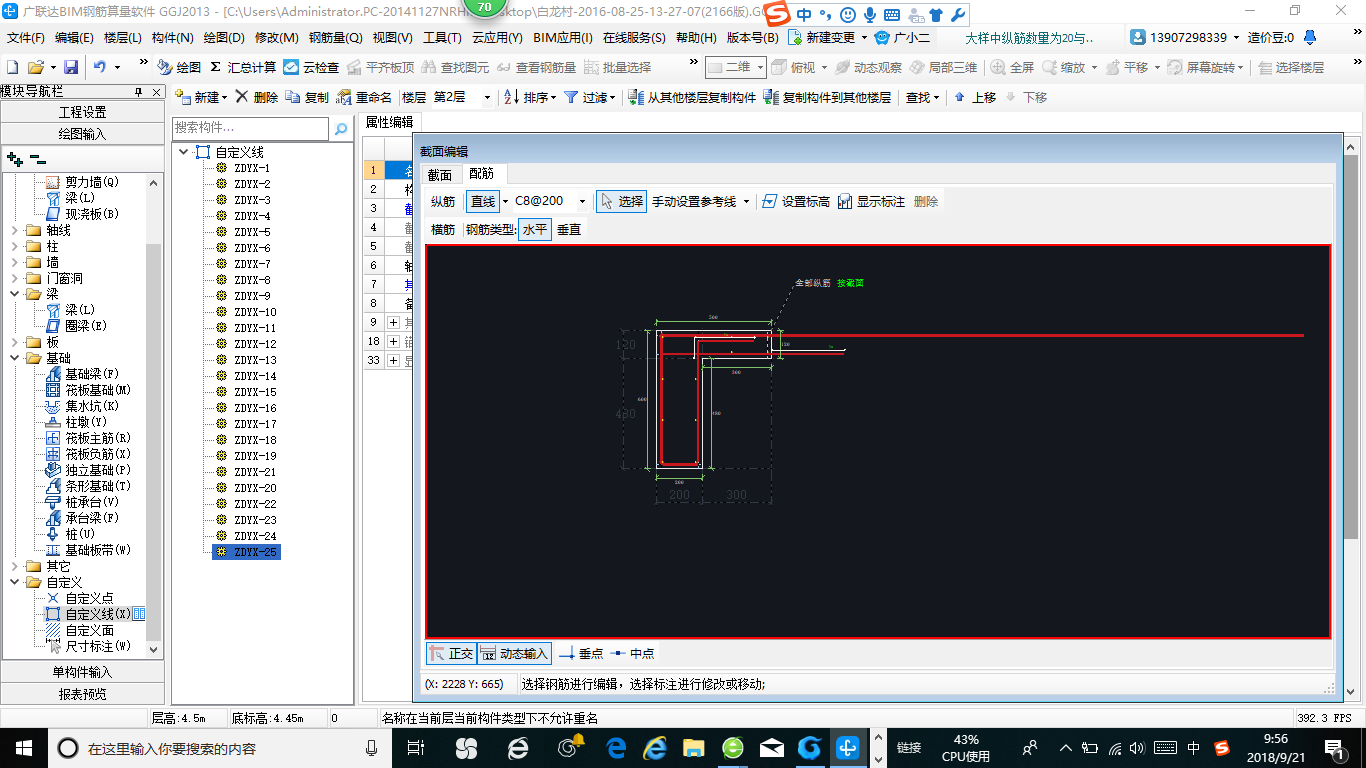The image size is (1366, 768).
Task: Open the C8@200 rebar spec dropdown
Action: [582, 201]
